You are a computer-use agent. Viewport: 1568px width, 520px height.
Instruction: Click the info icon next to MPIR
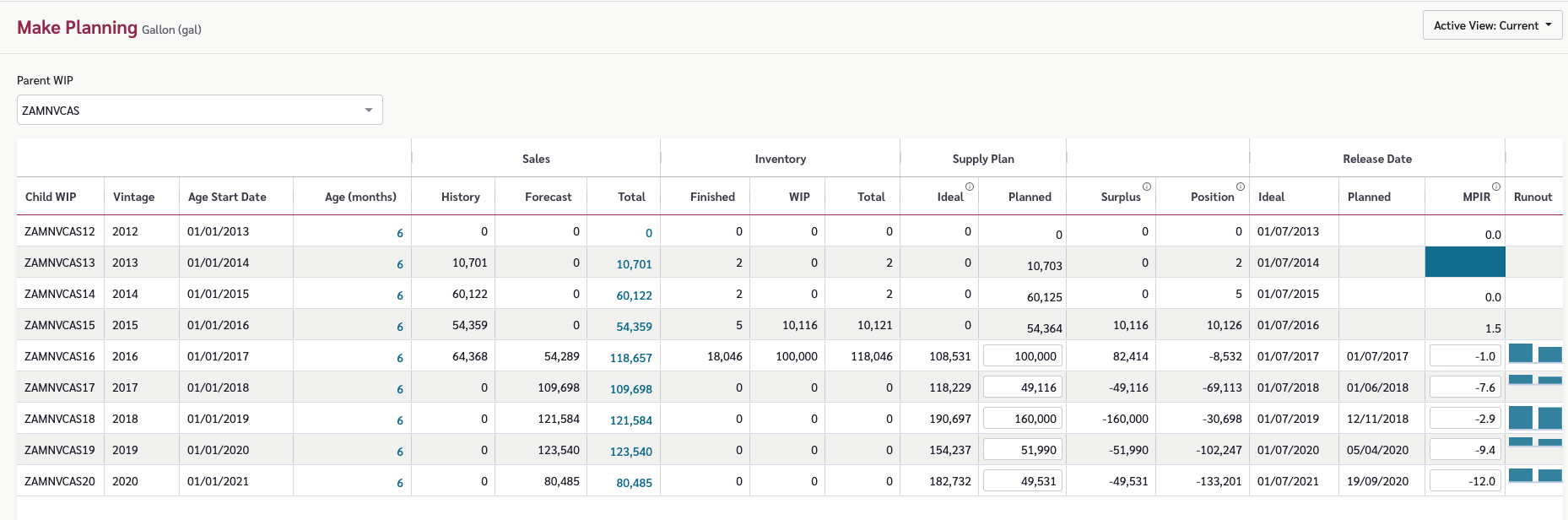pos(1496,187)
